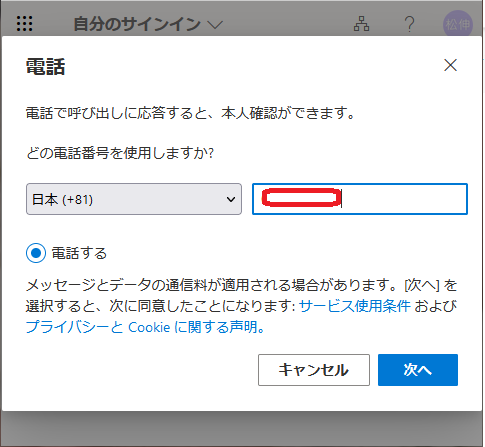Focus the phone number input field
The image size is (485, 447).
(360, 199)
